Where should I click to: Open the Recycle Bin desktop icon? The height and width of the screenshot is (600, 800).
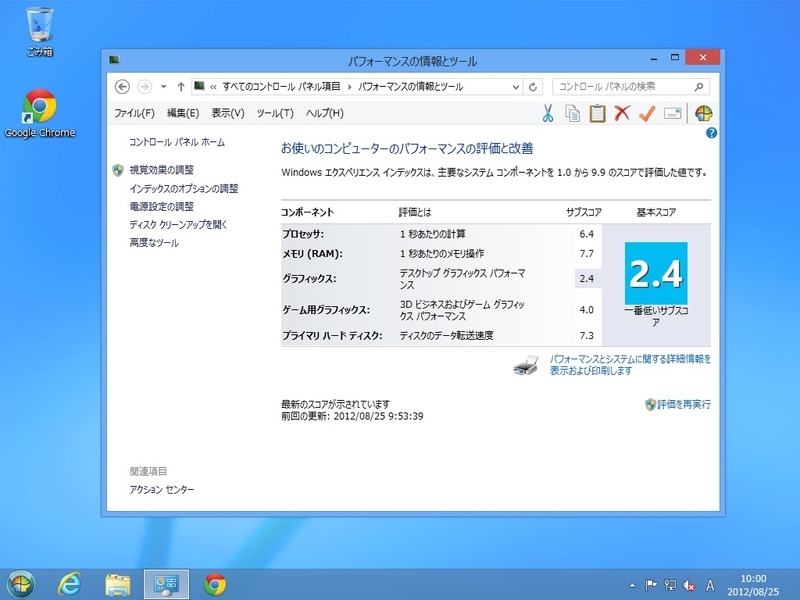point(39,31)
